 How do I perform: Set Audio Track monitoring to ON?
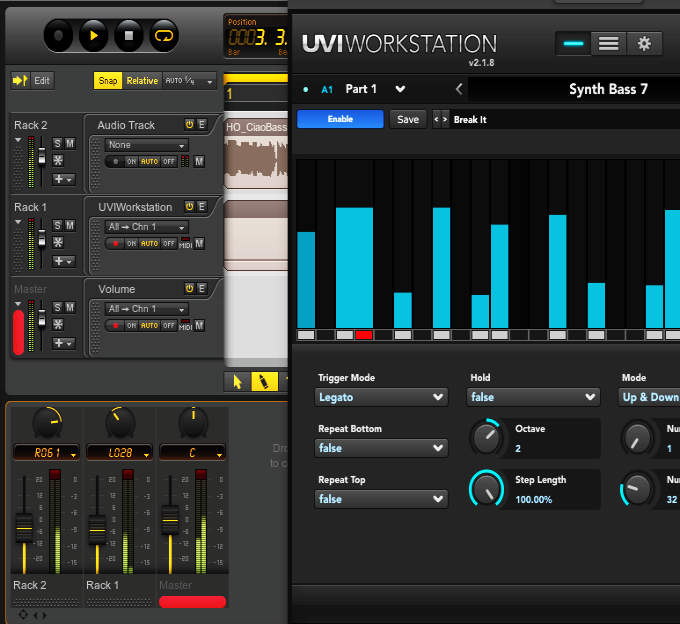pyautogui.click(x=131, y=161)
